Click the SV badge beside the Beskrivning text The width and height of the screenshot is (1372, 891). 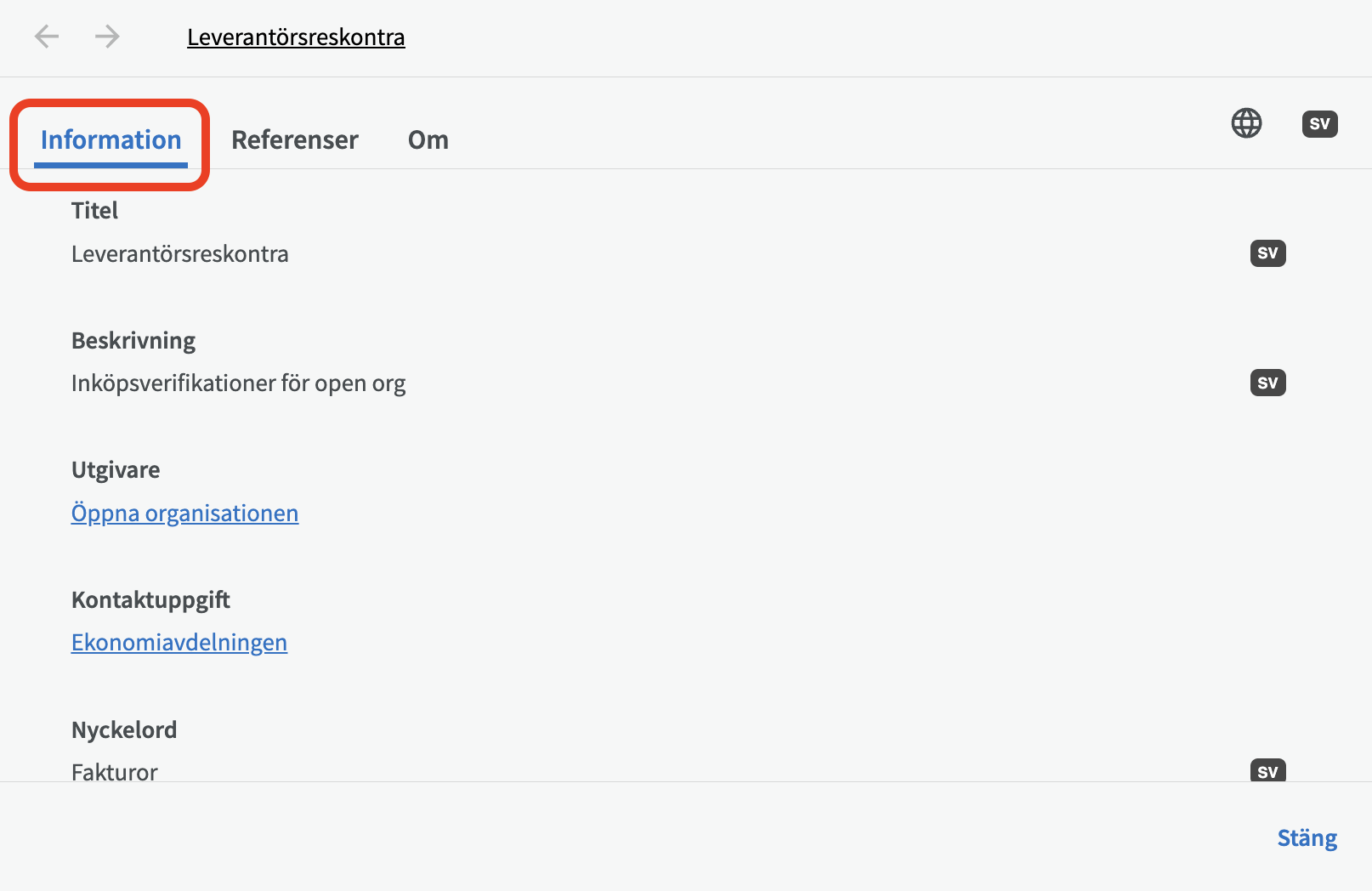pos(1267,383)
